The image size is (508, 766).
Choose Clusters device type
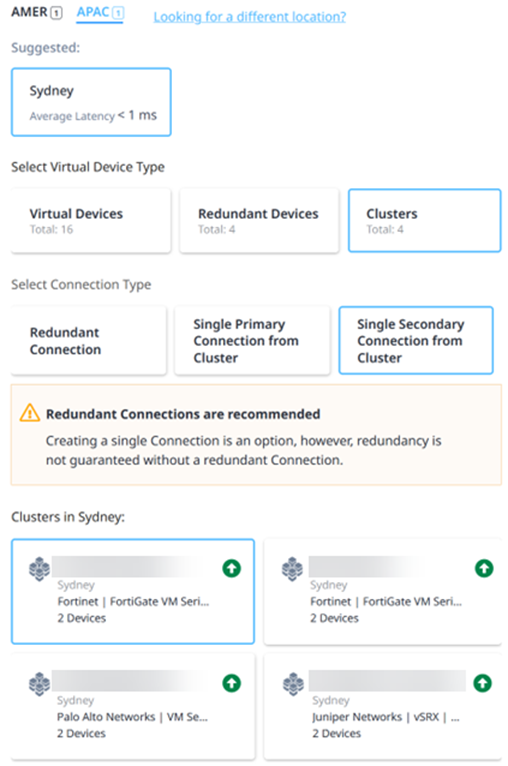point(424,221)
